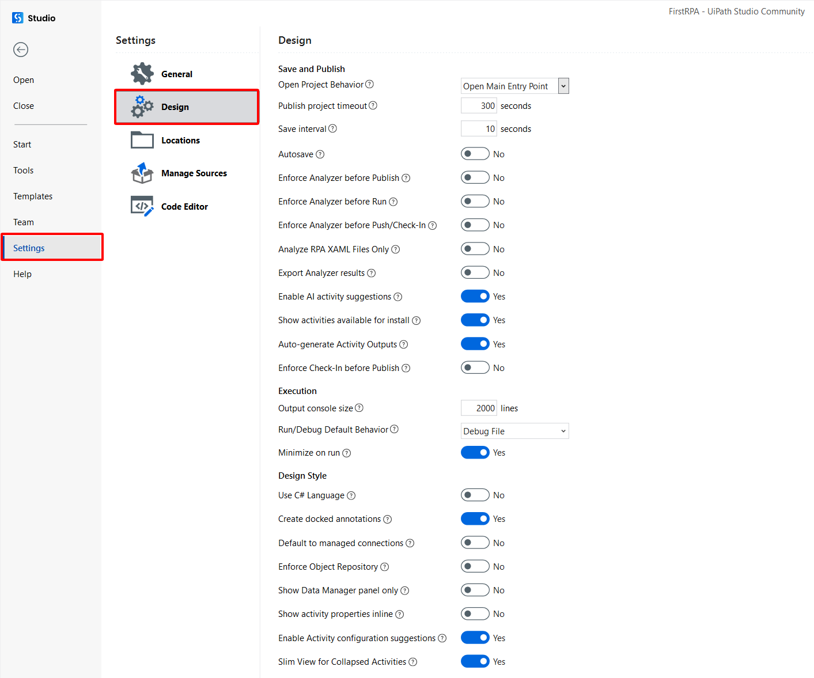Click the Locations folder icon
Image resolution: width=814 pixels, height=678 pixels.
[142, 140]
